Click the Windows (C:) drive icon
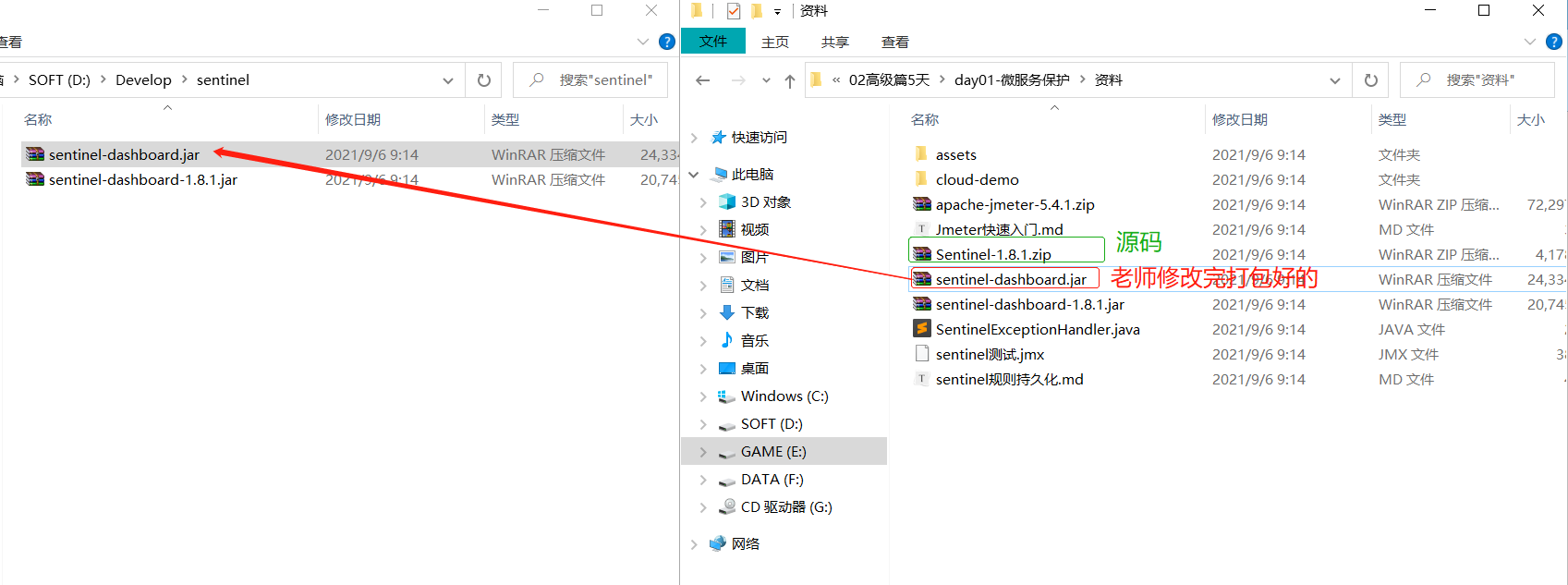This screenshot has height=585, width=1568. [x=727, y=396]
